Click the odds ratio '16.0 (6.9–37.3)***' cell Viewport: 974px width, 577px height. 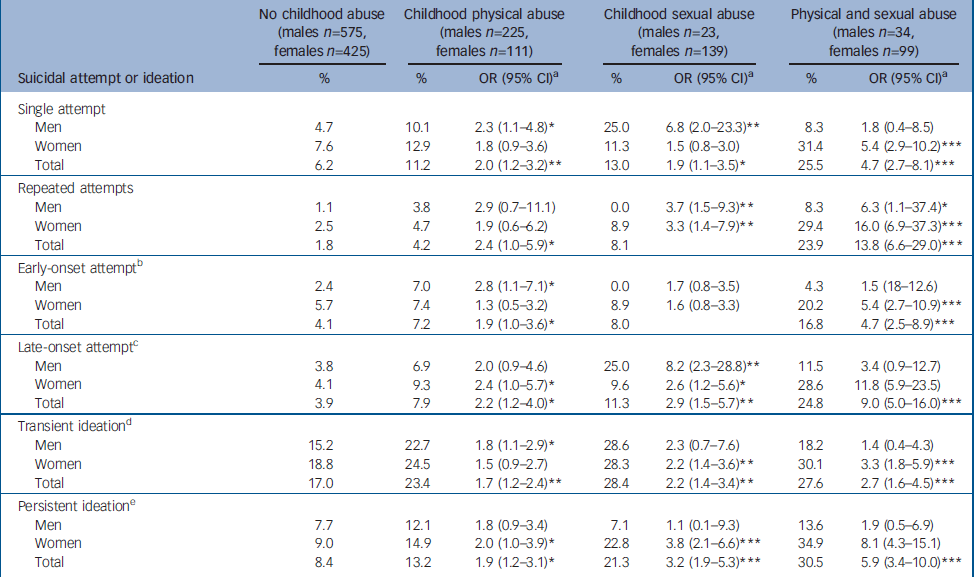(903, 226)
